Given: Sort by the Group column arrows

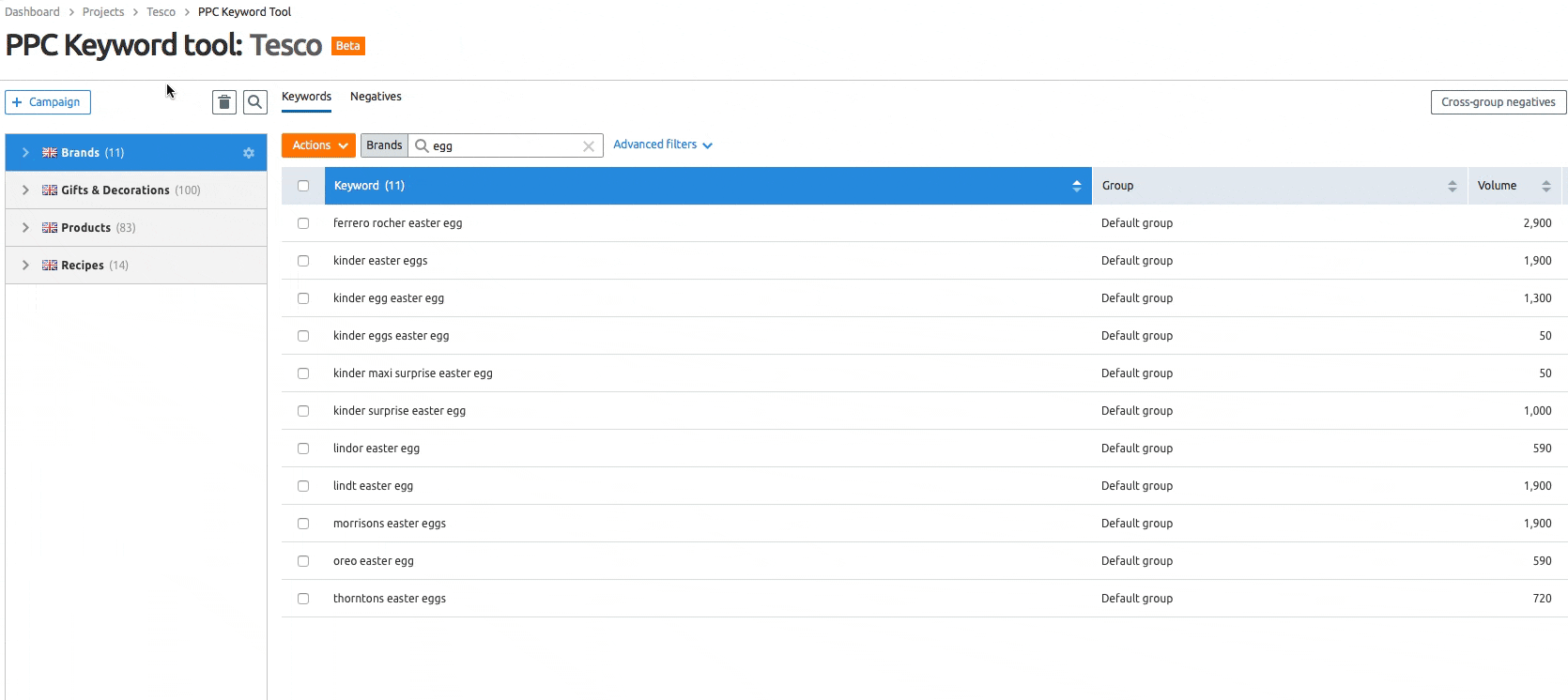Looking at the screenshot, I should [x=1453, y=186].
